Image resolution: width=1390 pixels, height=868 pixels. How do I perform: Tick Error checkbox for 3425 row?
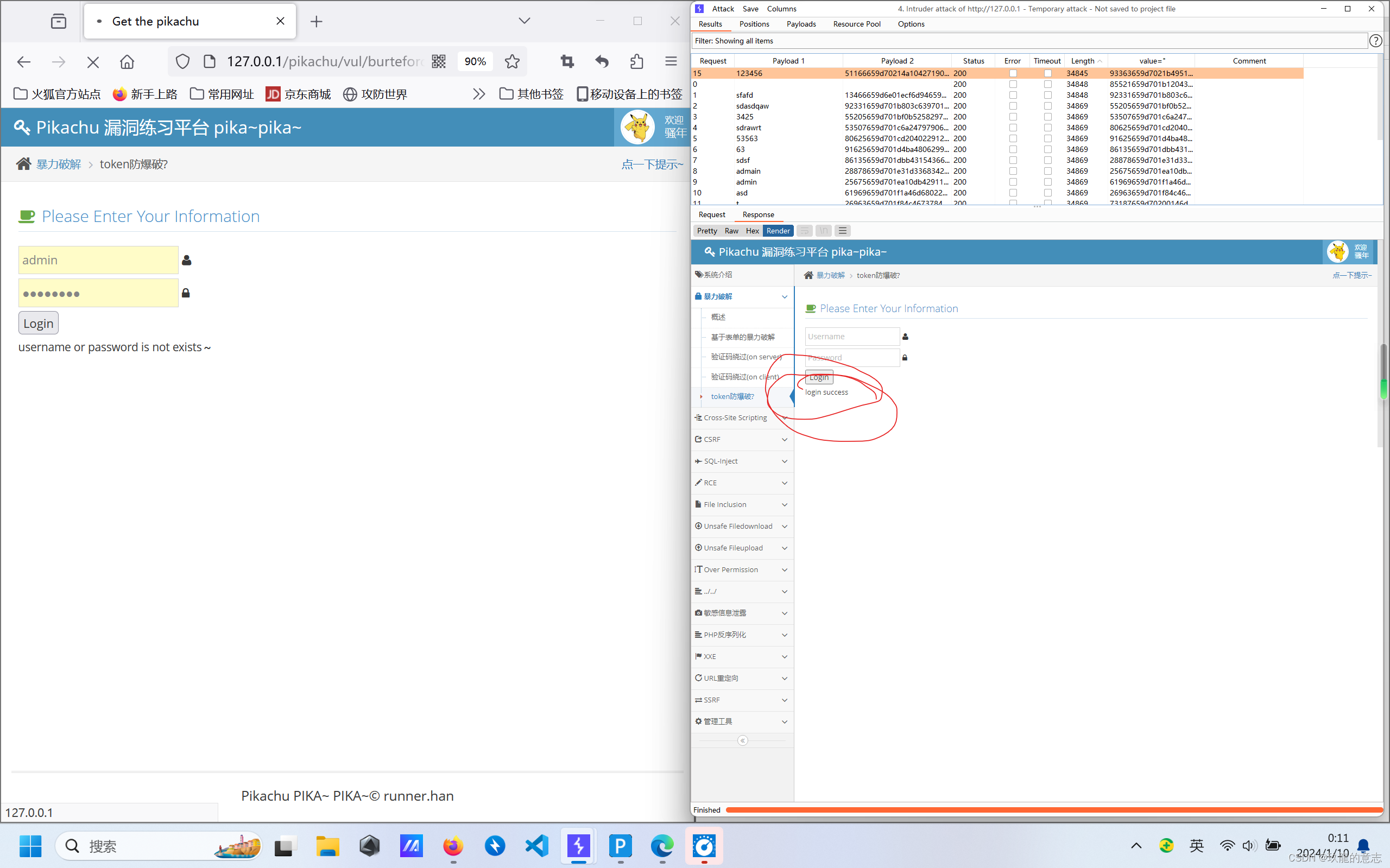1013,117
